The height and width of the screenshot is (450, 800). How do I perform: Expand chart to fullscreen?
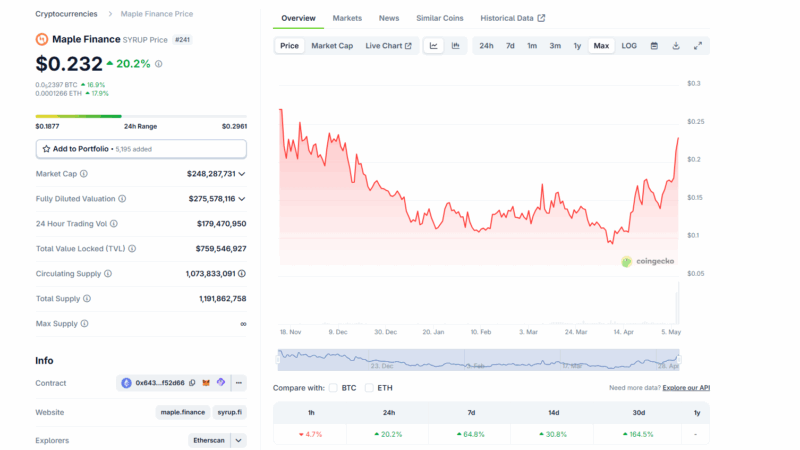pyautogui.click(x=698, y=45)
